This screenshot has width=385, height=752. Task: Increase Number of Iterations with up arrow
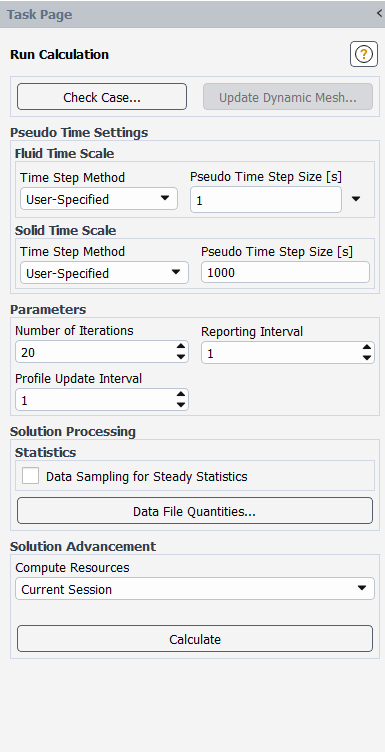pyautogui.click(x=181, y=347)
